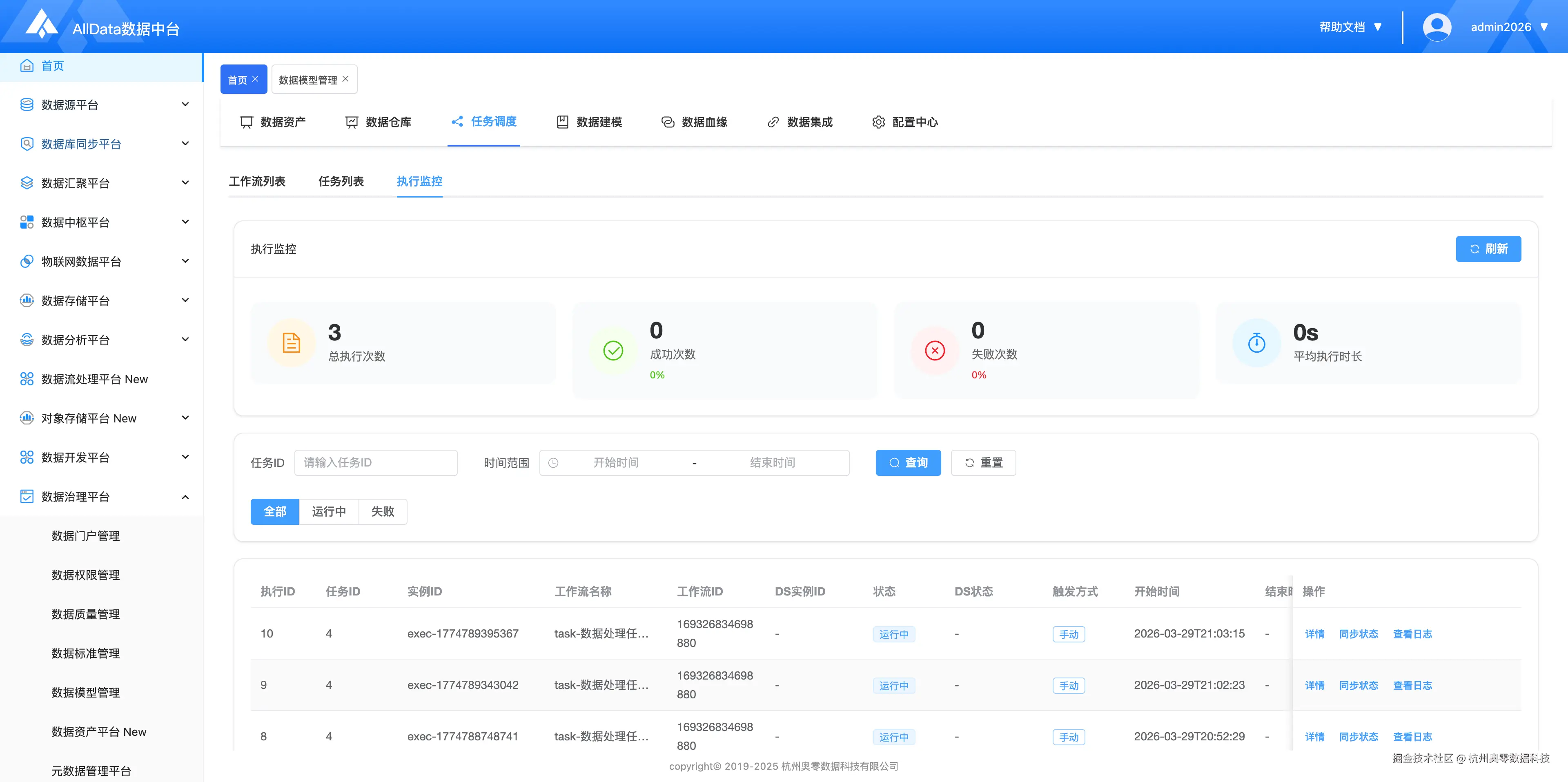Image resolution: width=1568 pixels, height=782 pixels.
Task: Click the total executions document icon
Action: (292, 342)
